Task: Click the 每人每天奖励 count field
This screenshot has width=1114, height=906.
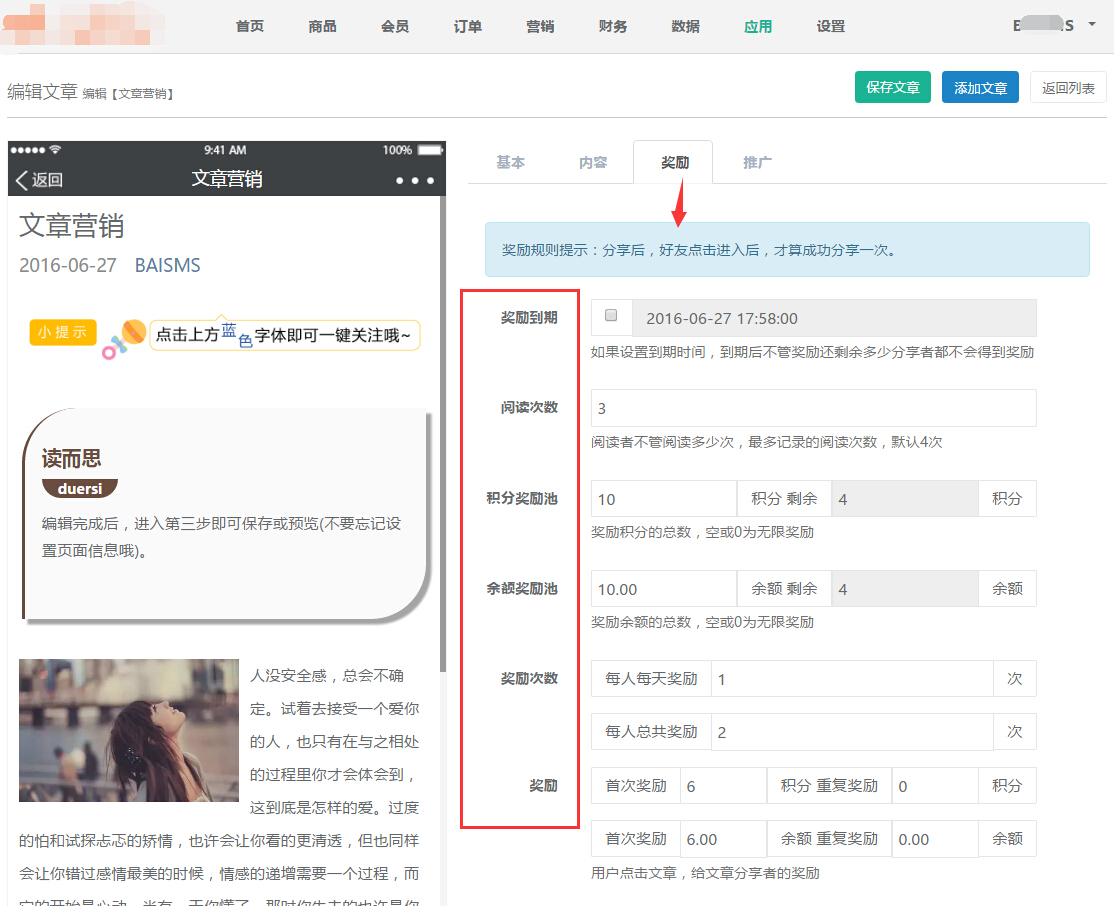Action: point(851,679)
